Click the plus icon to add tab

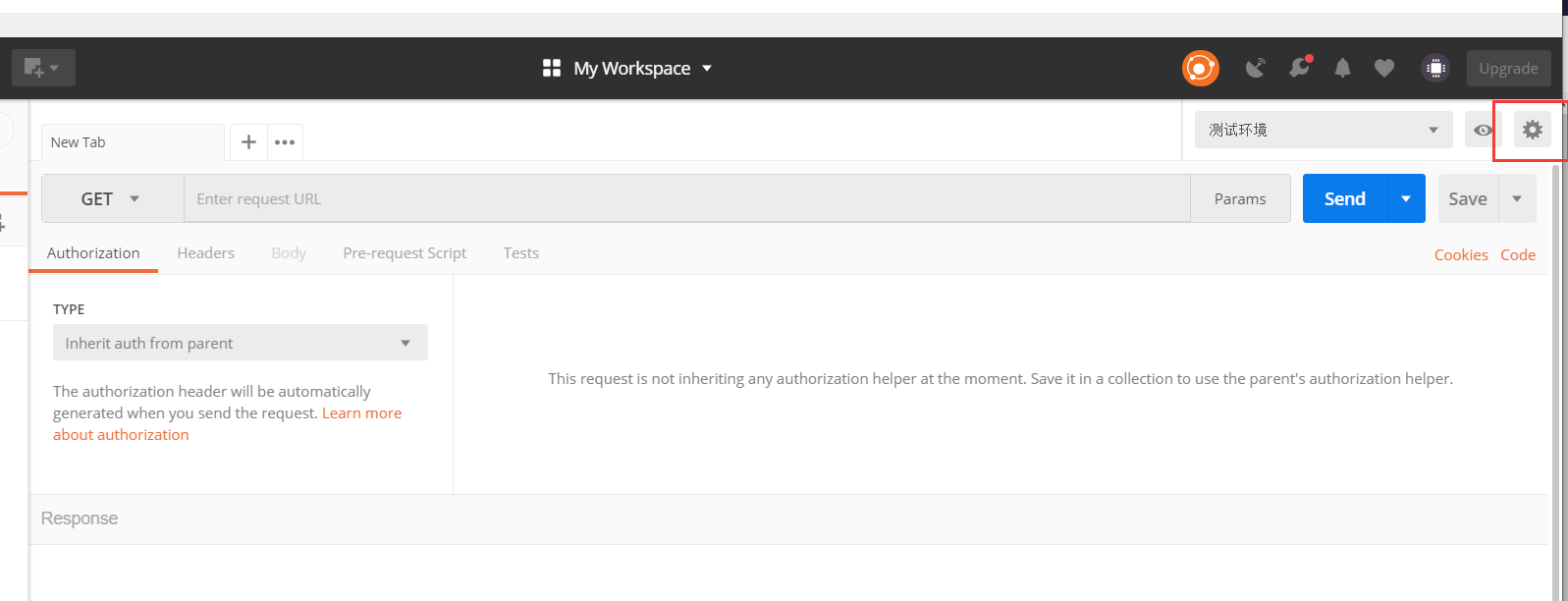tap(248, 142)
